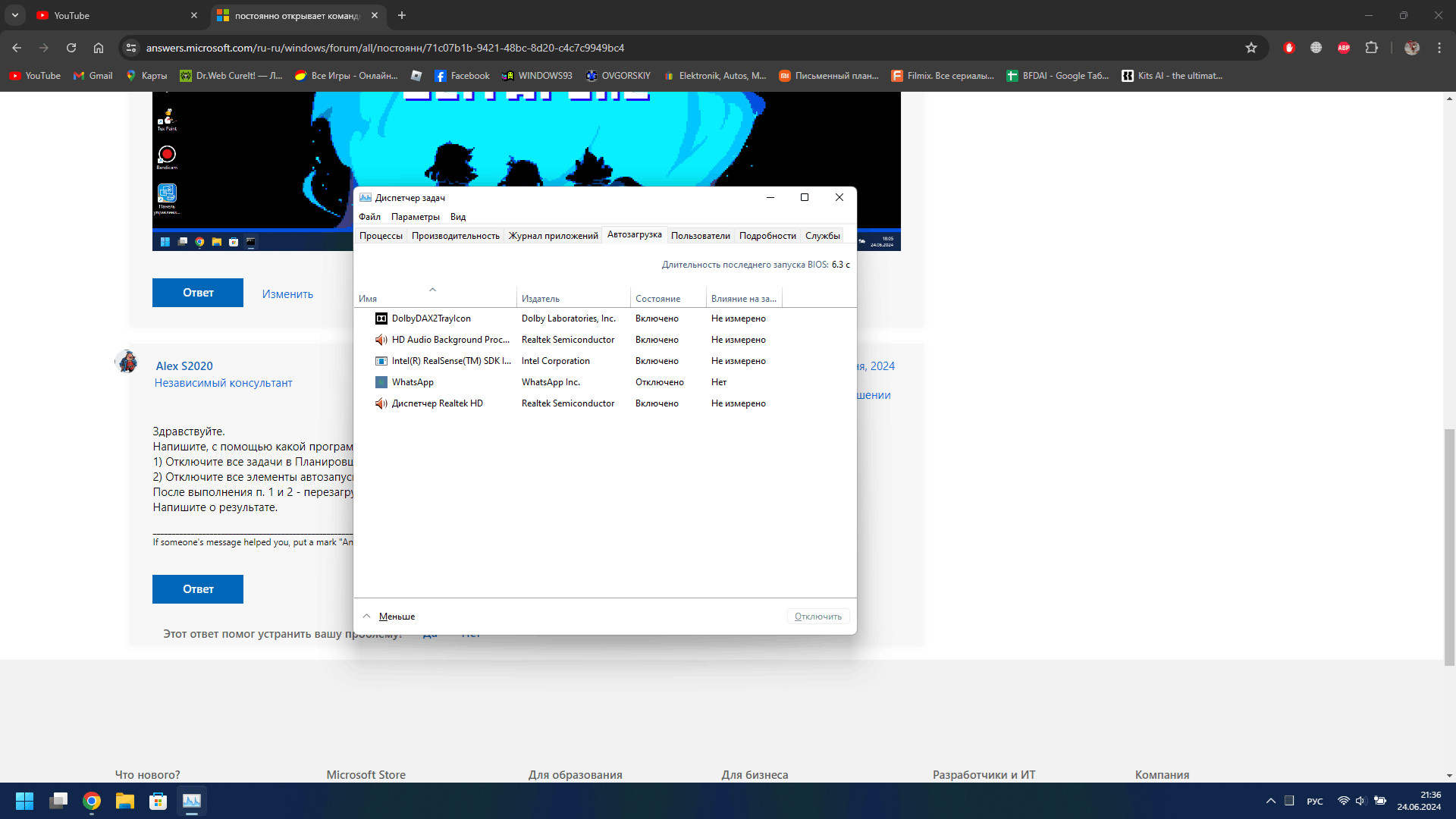Click the Realtek HD manager speaker icon
Image resolution: width=1456 pixels, height=819 pixels.
(381, 403)
